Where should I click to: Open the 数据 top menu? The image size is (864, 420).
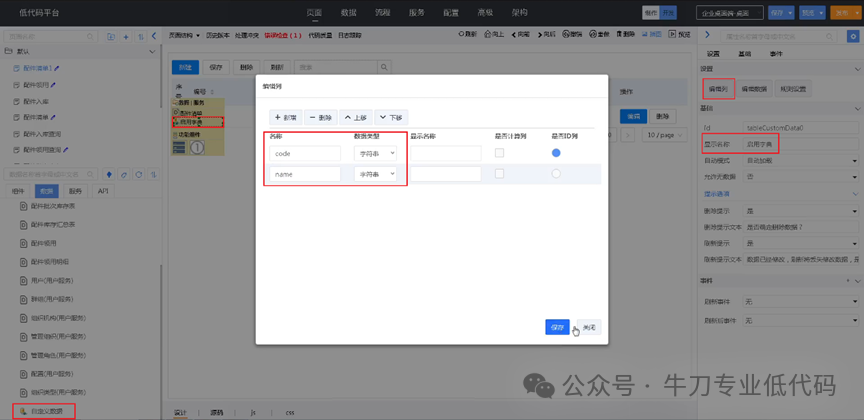pos(348,13)
